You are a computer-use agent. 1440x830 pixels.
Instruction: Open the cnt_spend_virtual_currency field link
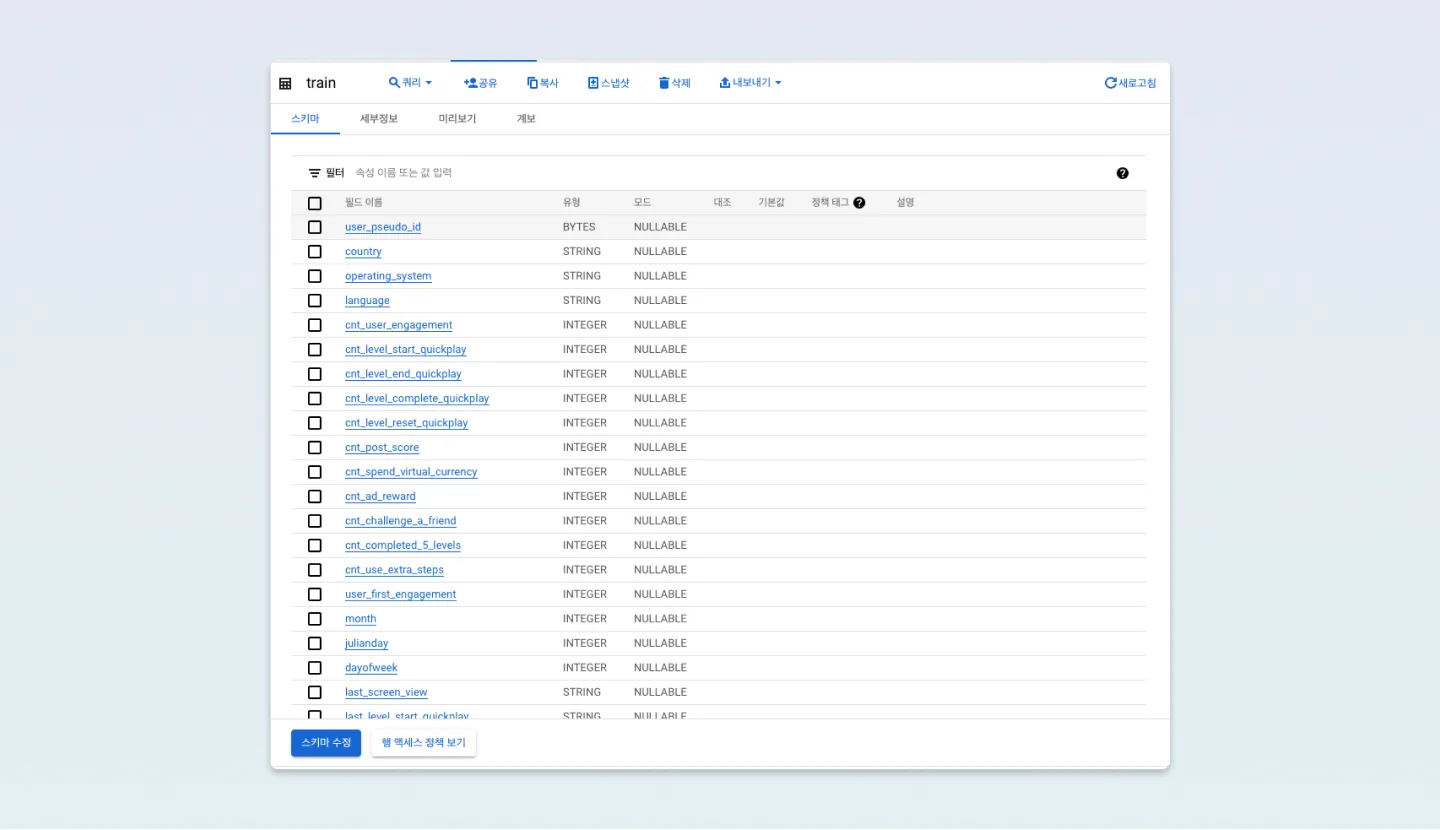[411, 472]
